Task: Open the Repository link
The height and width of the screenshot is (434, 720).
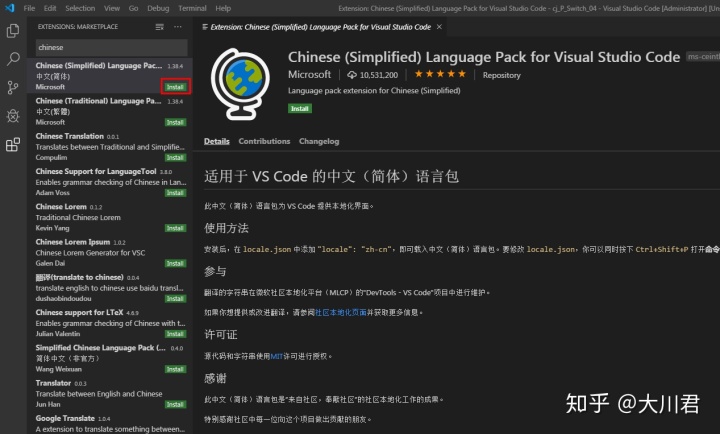Action: coord(501,75)
